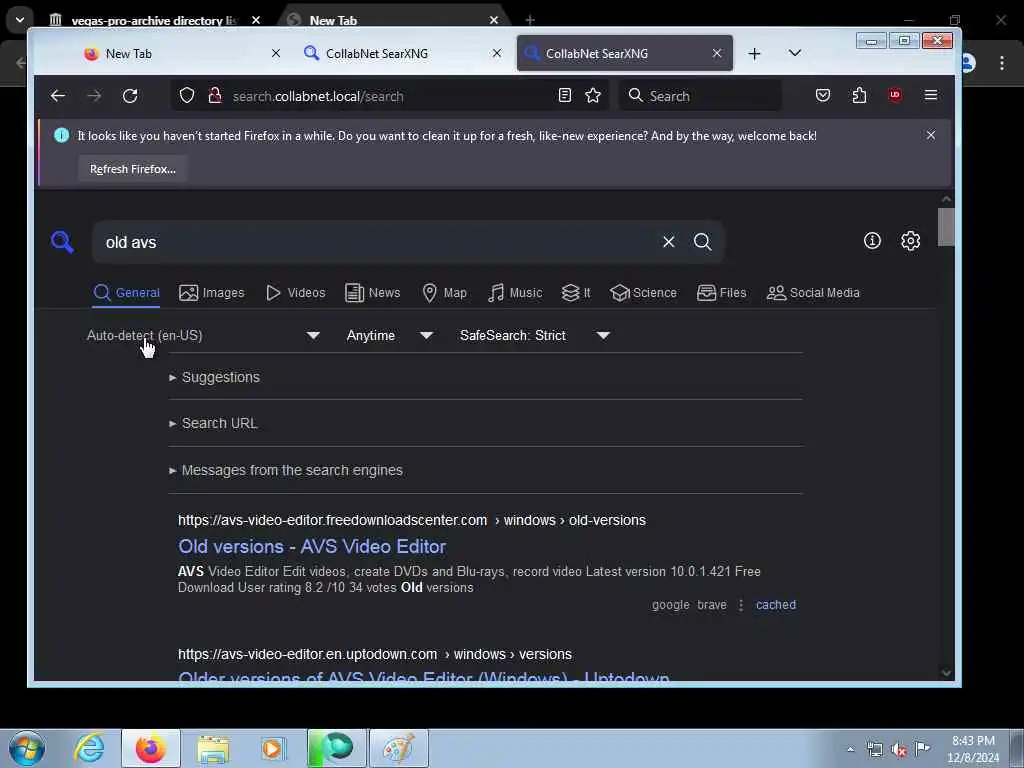Go back using Firefox back arrow
Image resolution: width=1024 pixels, height=768 pixels.
click(57, 96)
